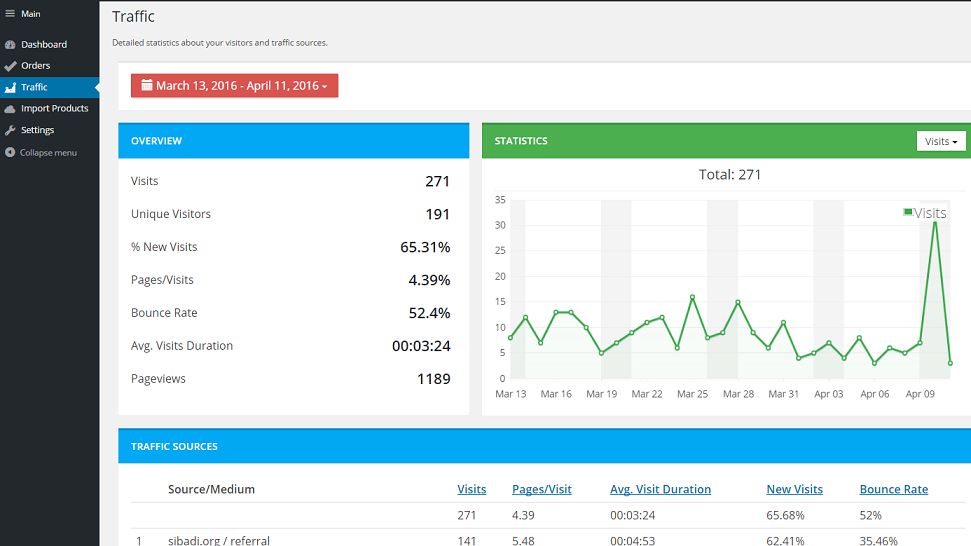Click the Orders checkmark icon
The height and width of the screenshot is (546, 971).
point(10,66)
